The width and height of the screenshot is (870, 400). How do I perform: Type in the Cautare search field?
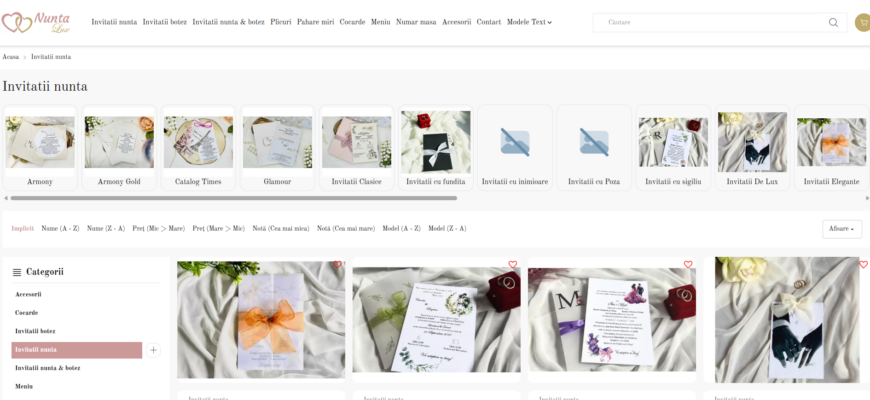pos(710,22)
